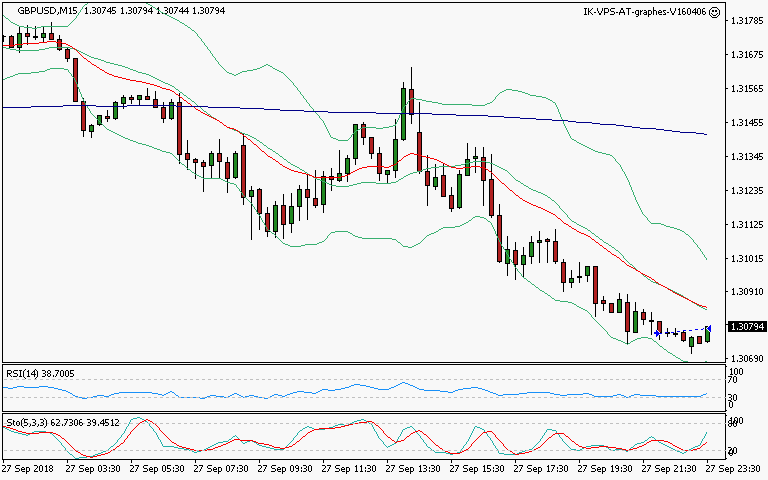Image resolution: width=768 pixels, height=480 pixels.
Task: Click the IK-VPS-AT-graphes-V160406 label
Action: point(644,11)
